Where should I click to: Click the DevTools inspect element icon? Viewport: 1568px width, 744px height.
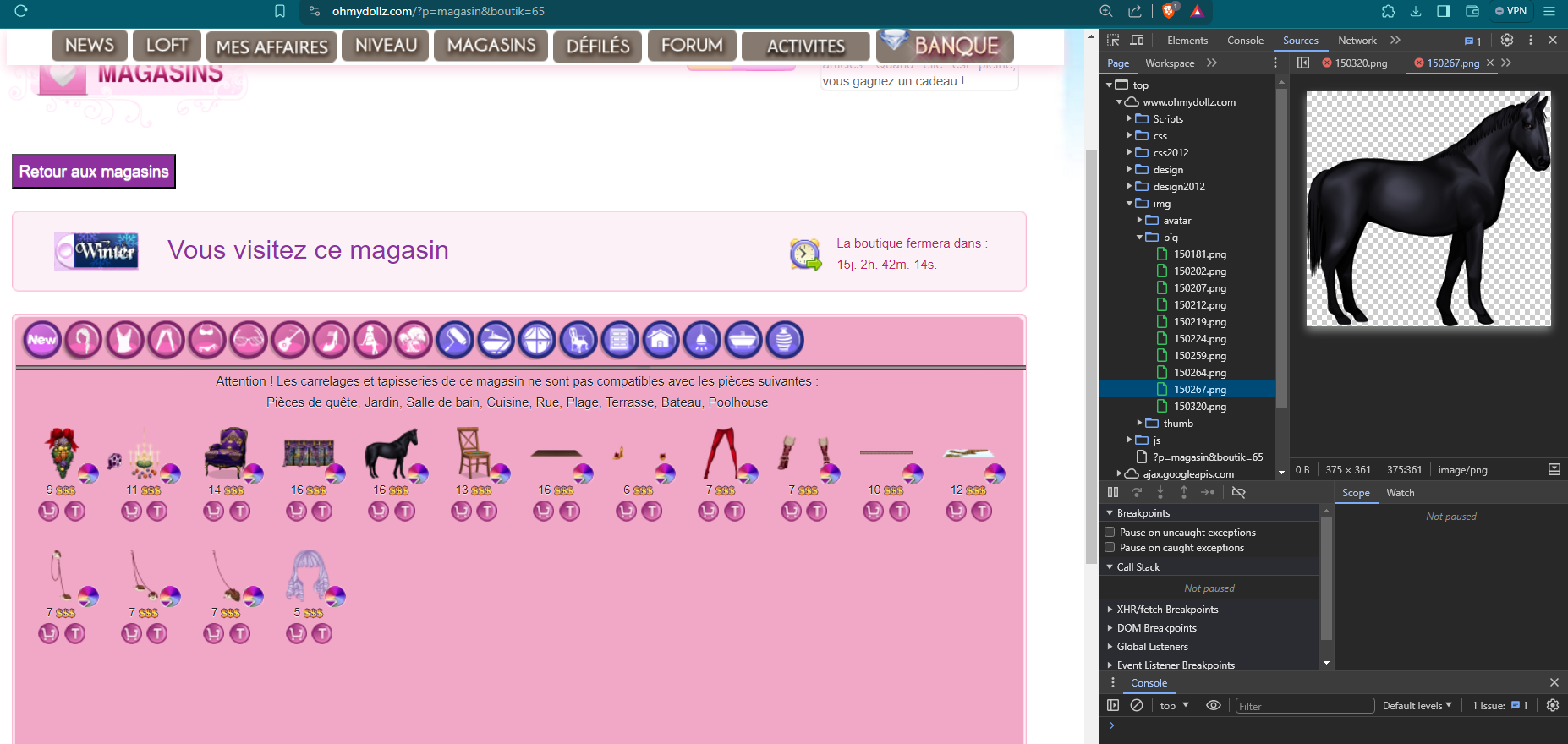click(x=1113, y=40)
